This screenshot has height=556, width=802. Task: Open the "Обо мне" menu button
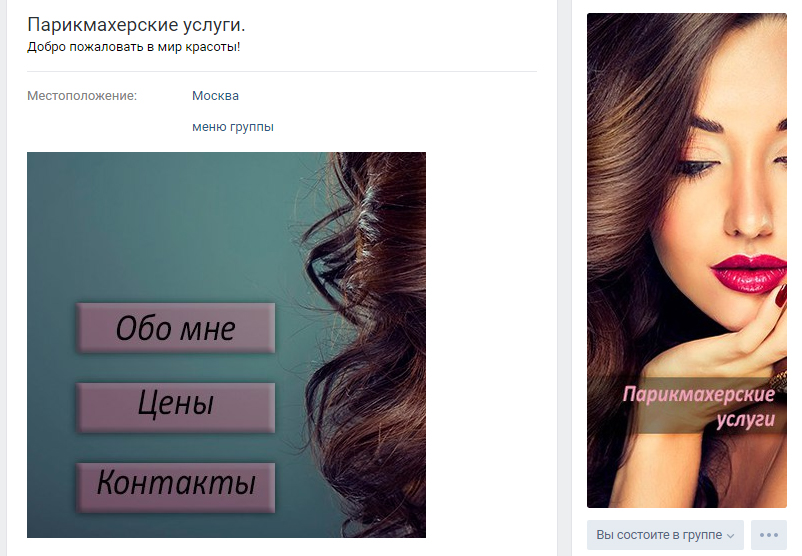click(175, 327)
